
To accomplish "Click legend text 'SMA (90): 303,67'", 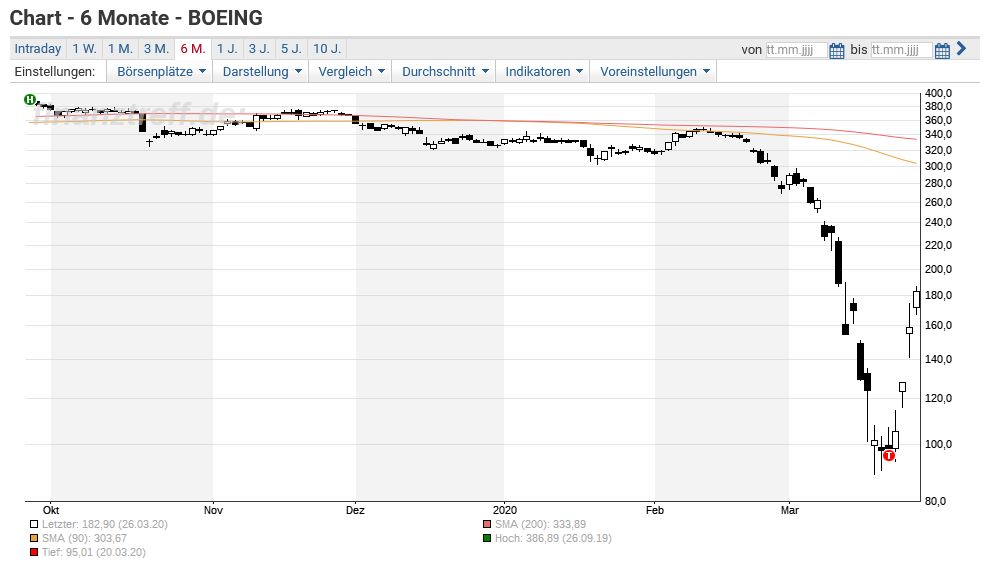I will click(x=85, y=538).
